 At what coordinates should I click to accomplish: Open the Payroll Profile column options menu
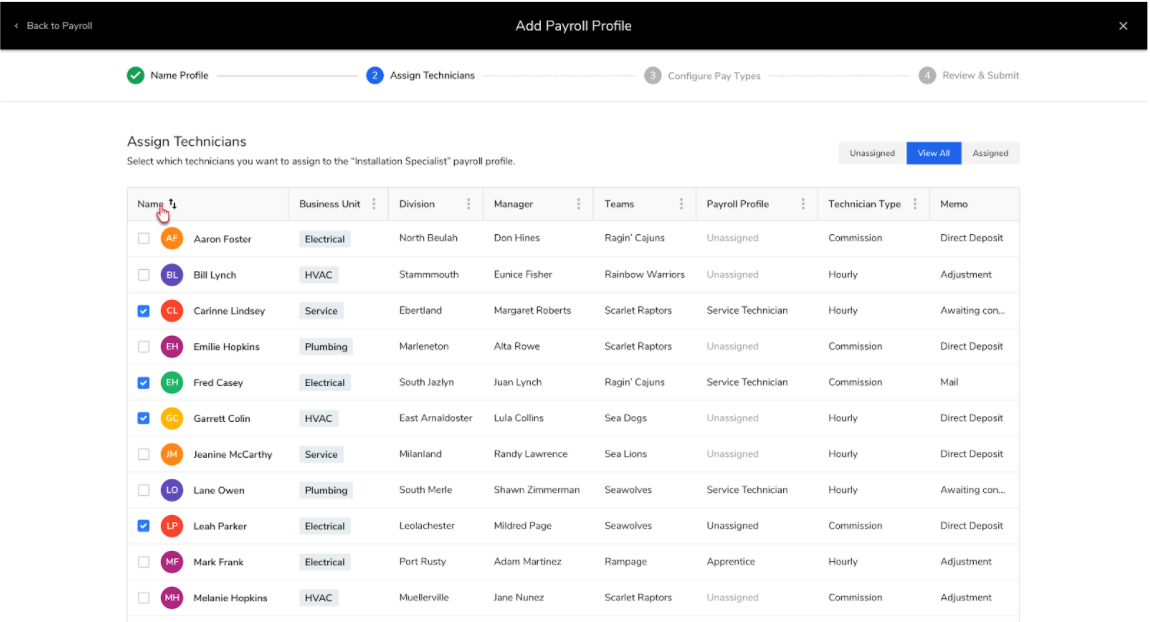point(803,204)
